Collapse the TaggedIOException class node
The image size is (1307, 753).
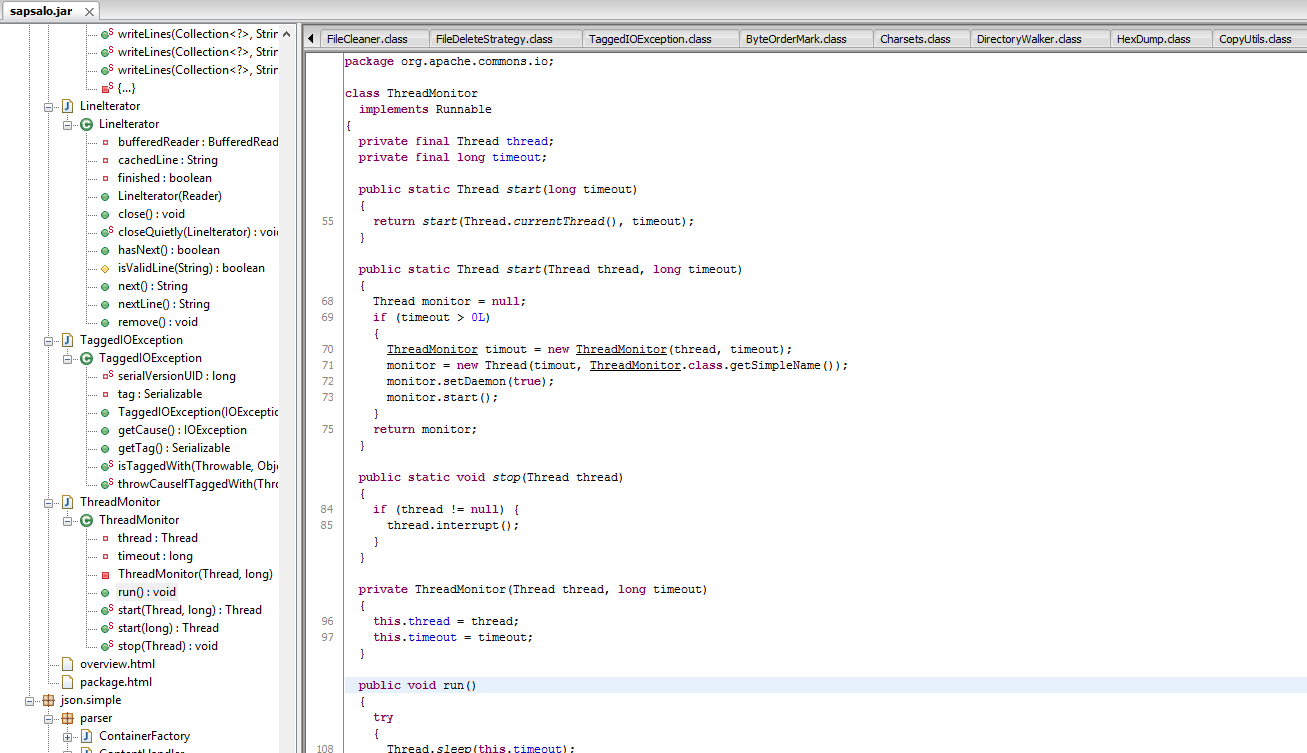click(x=68, y=358)
